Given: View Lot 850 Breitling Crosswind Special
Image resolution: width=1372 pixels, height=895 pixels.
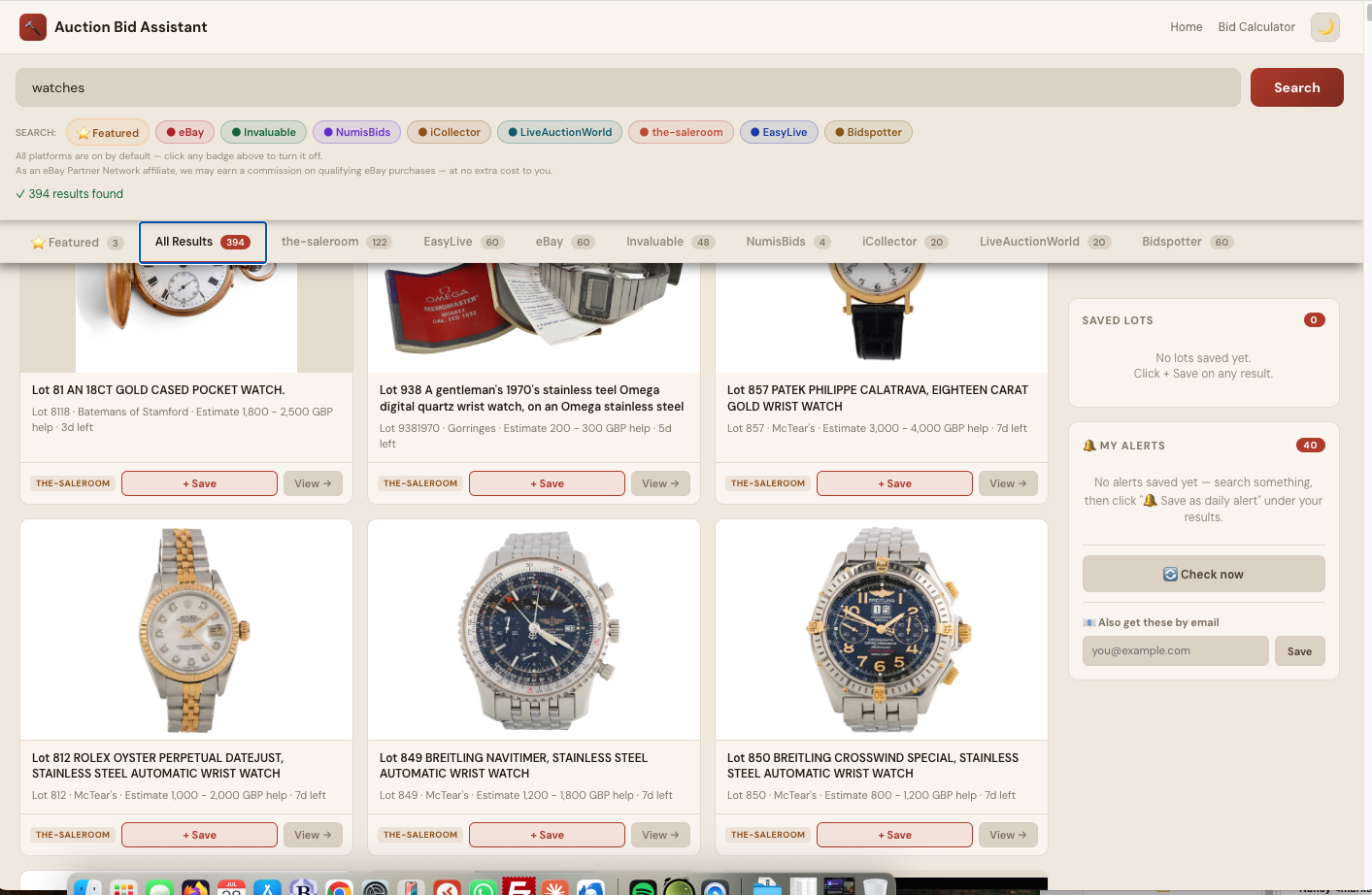Looking at the screenshot, I should (1008, 835).
